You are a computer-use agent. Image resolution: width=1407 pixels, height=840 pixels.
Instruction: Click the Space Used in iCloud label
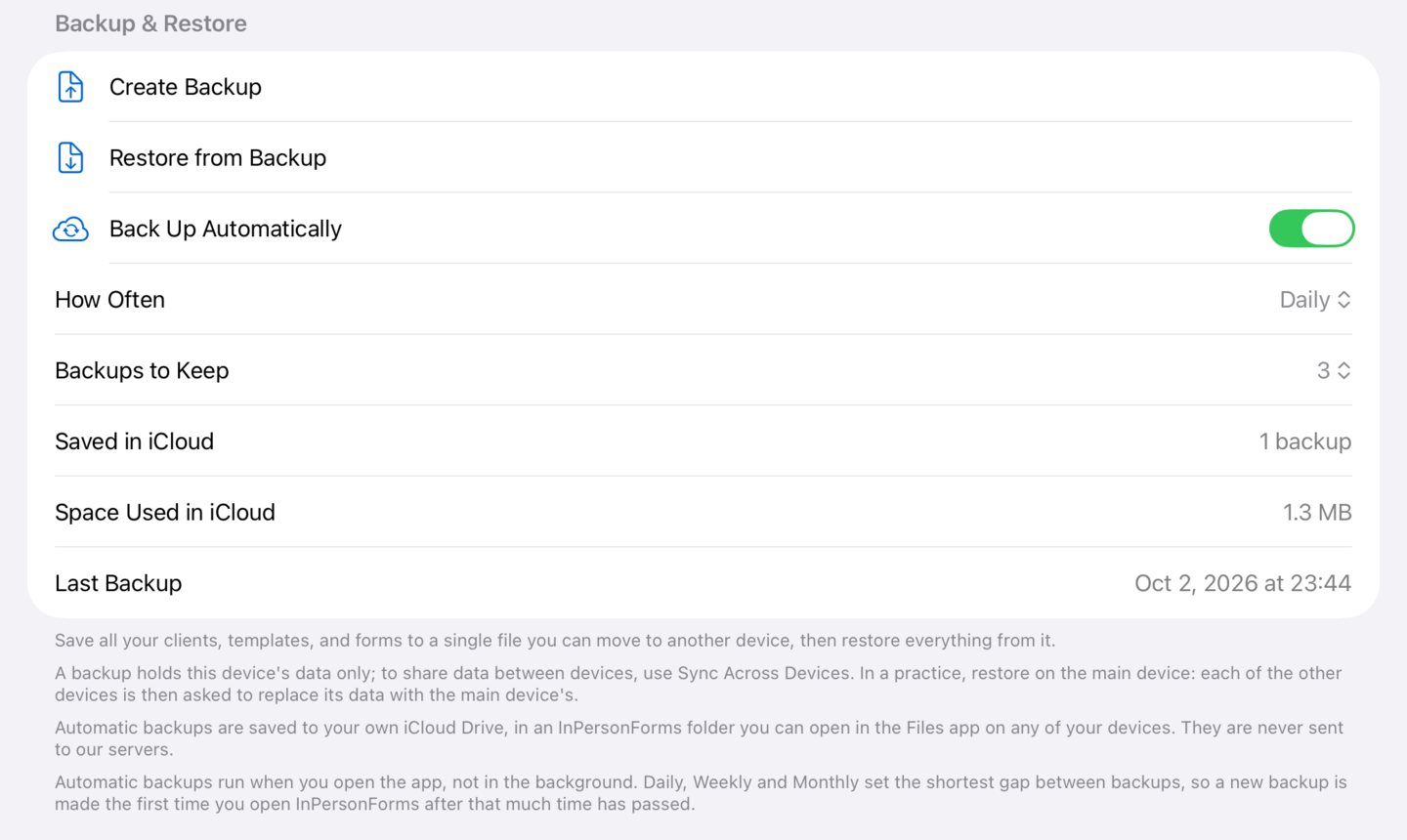[x=165, y=512]
